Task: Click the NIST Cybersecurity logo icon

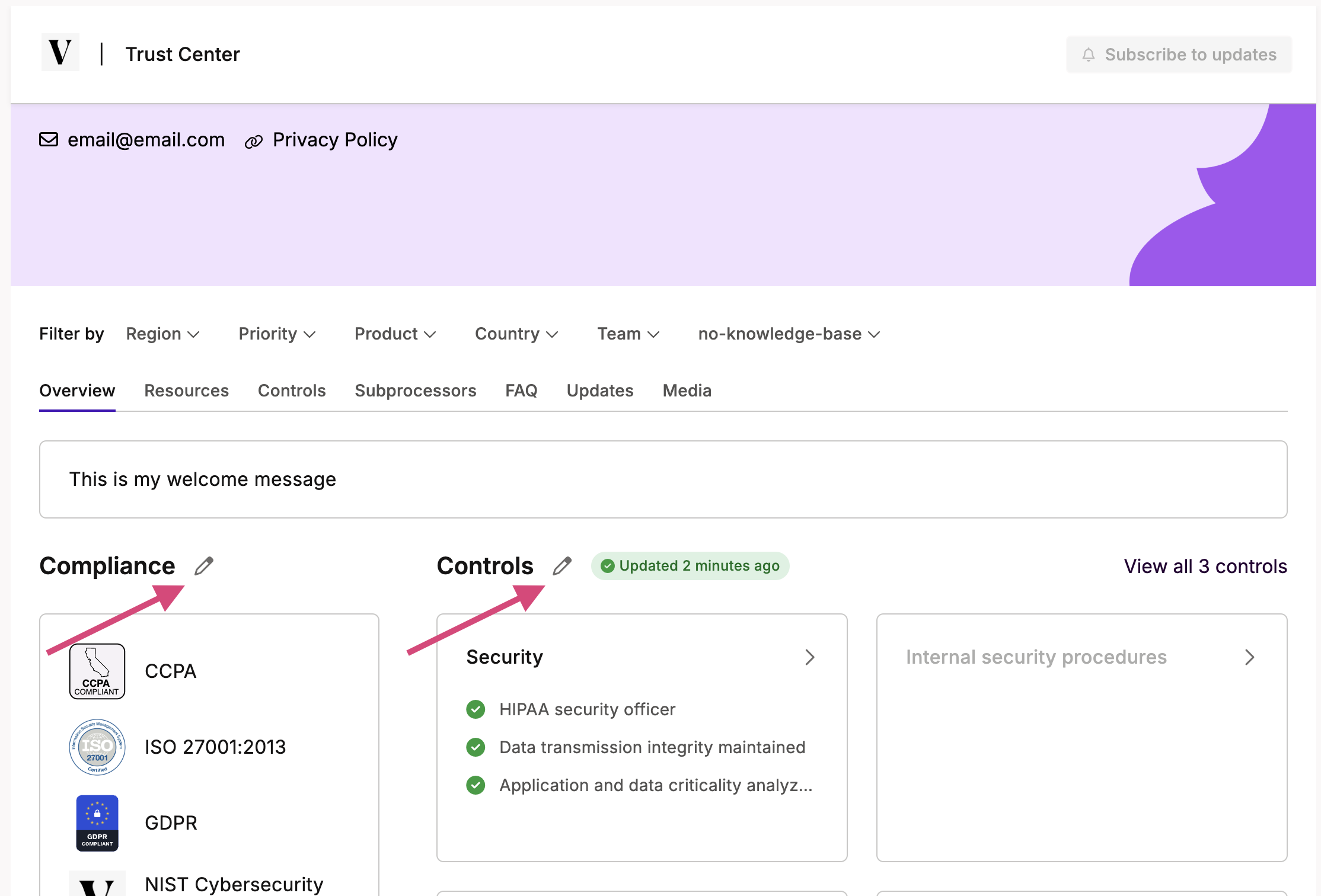Action: 97,884
